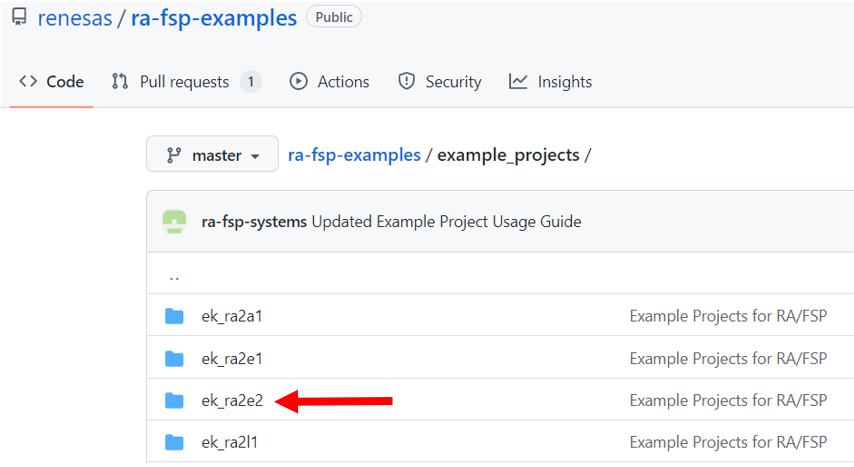The image size is (854, 467).
Task: Open the ek_ra2e1 folder
Action: [x=232, y=359]
